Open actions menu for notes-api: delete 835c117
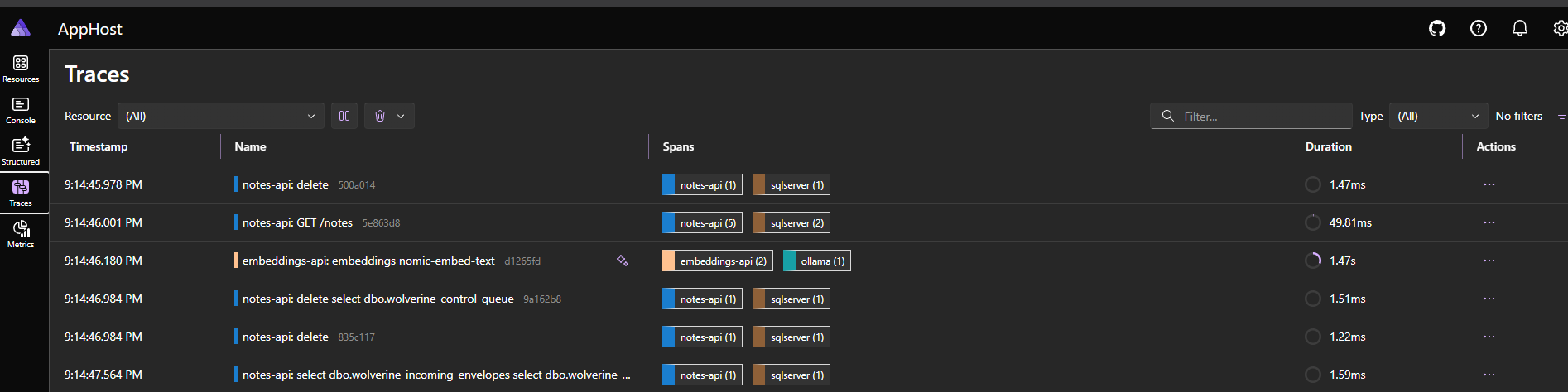 (x=1489, y=337)
